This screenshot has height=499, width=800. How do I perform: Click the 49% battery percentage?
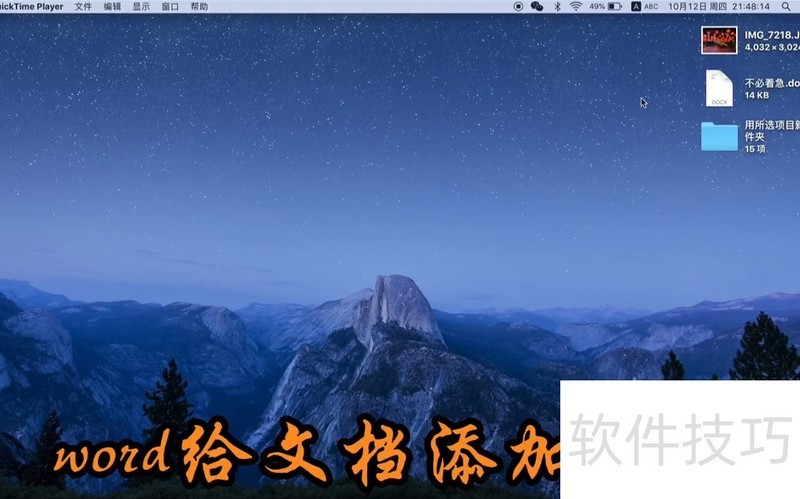(597, 7)
